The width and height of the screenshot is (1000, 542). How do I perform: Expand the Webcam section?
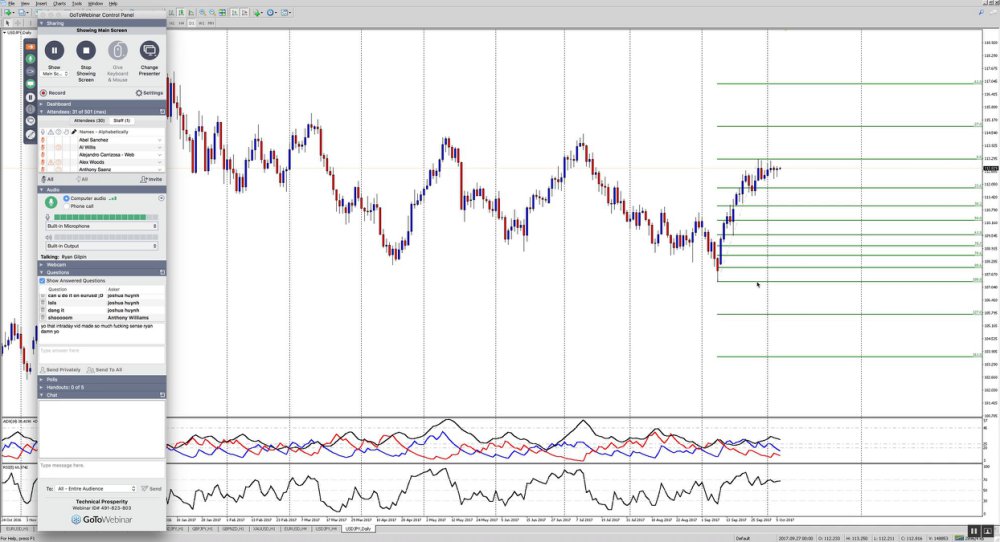(x=102, y=265)
